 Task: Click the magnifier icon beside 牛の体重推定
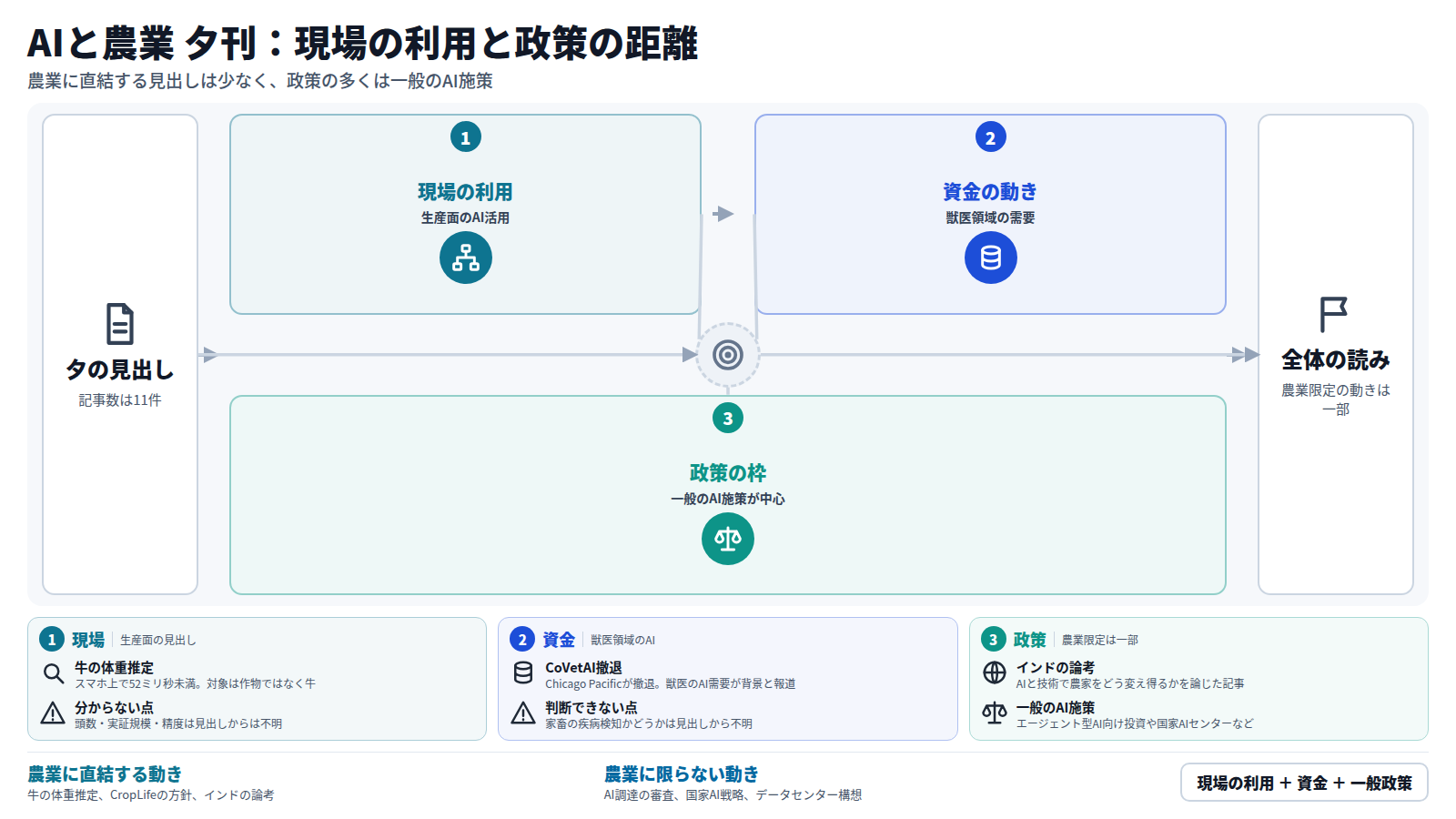pos(54,673)
